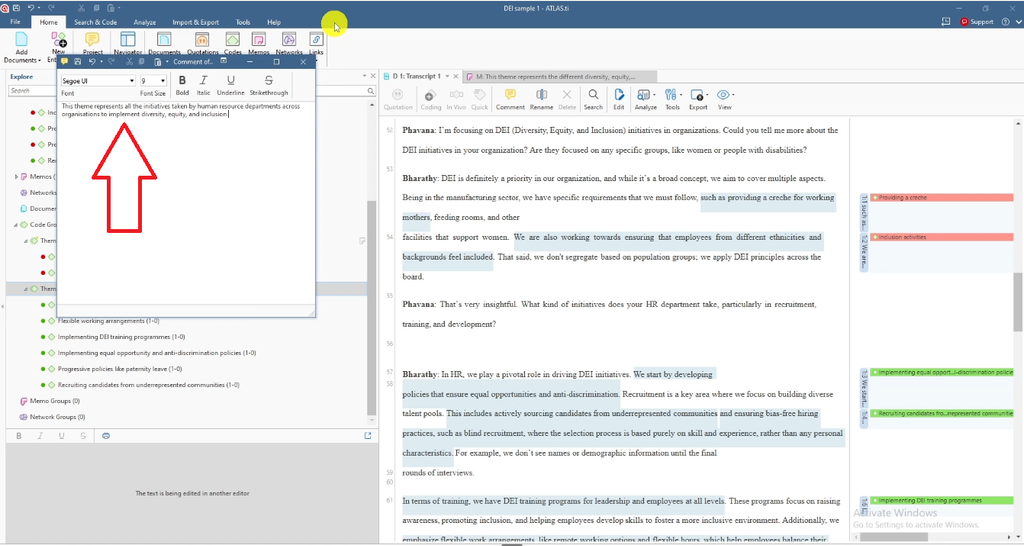This screenshot has width=1024, height=546.
Task: Open the File menu
Action: pos(15,22)
